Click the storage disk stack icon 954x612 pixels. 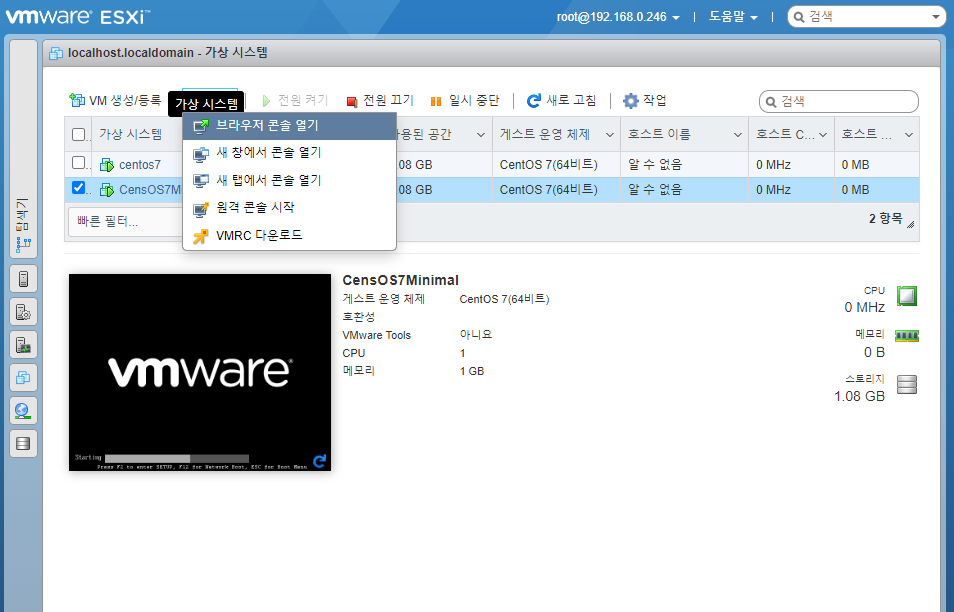pos(907,384)
